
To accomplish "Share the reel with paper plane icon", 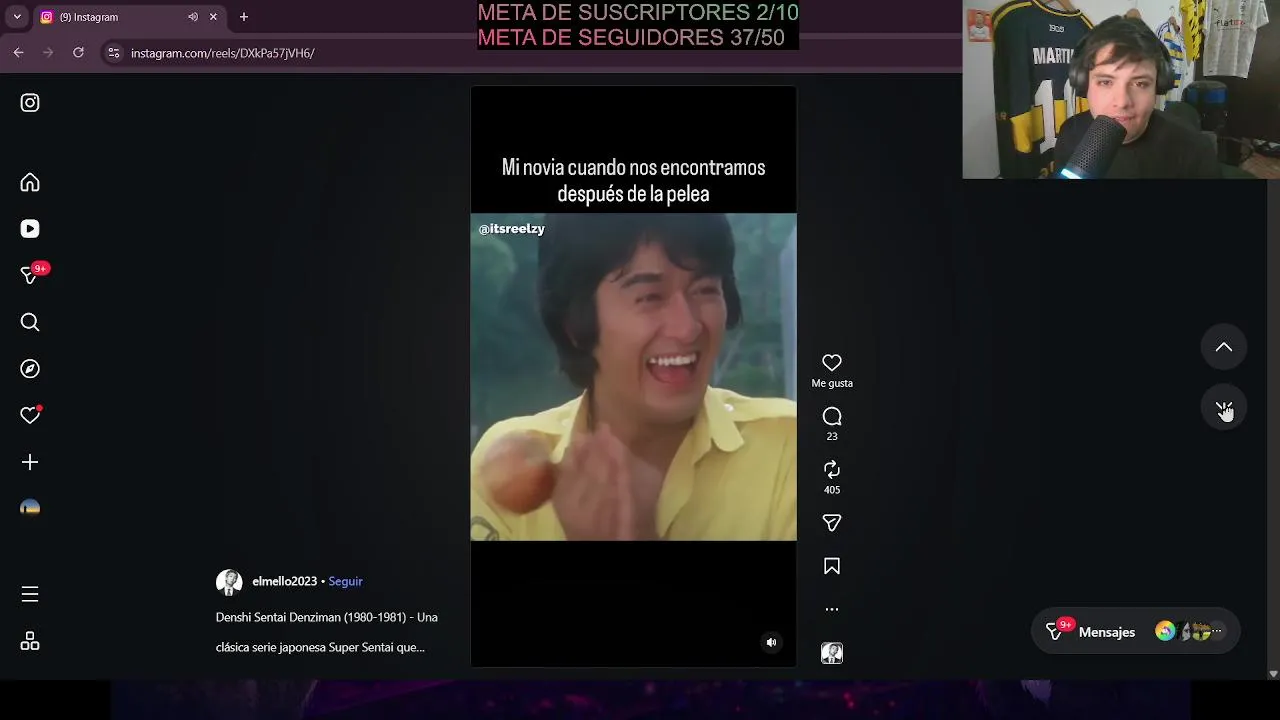I will pos(832,523).
